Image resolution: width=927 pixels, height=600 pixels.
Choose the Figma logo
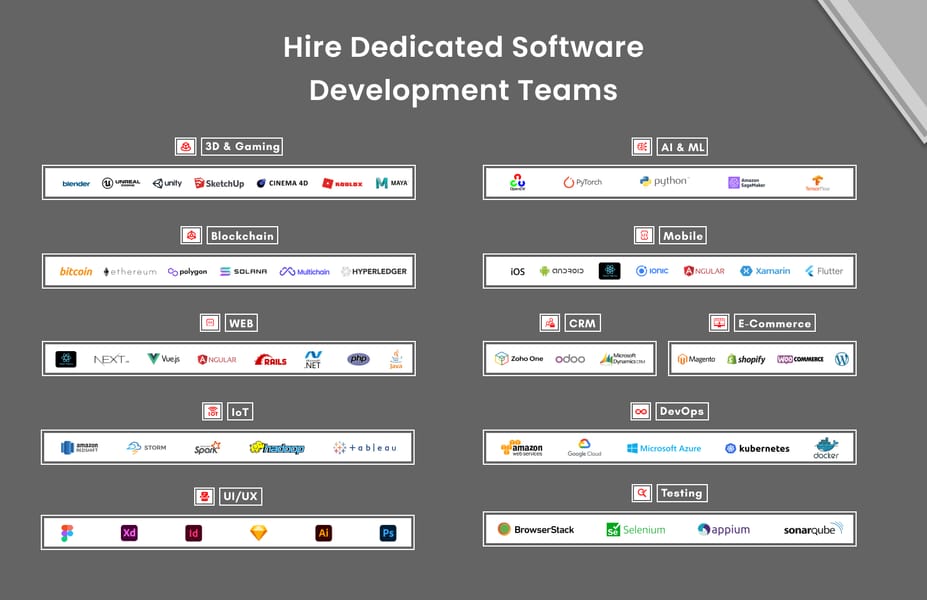tap(67, 533)
